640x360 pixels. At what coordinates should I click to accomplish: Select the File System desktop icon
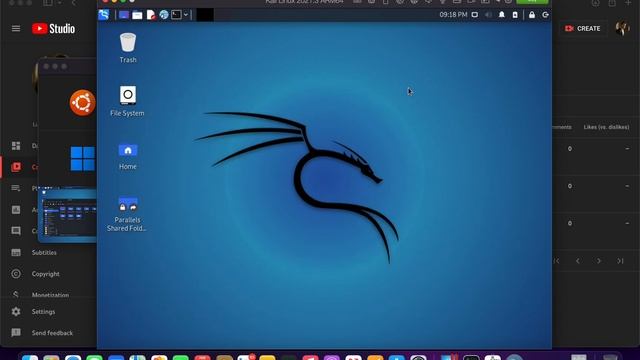(127, 101)
